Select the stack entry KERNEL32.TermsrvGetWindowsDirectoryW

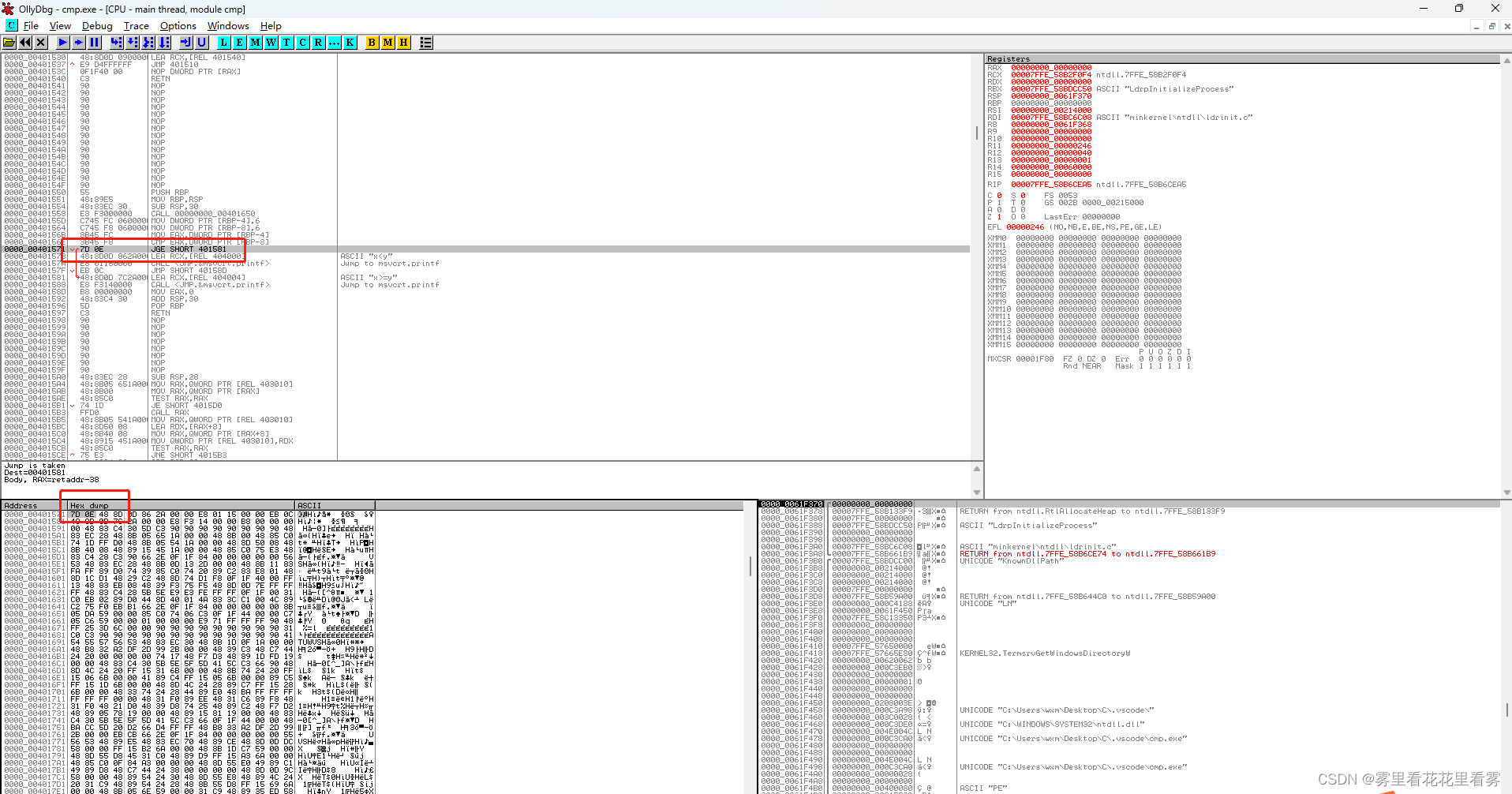[x=1045, y=654]
